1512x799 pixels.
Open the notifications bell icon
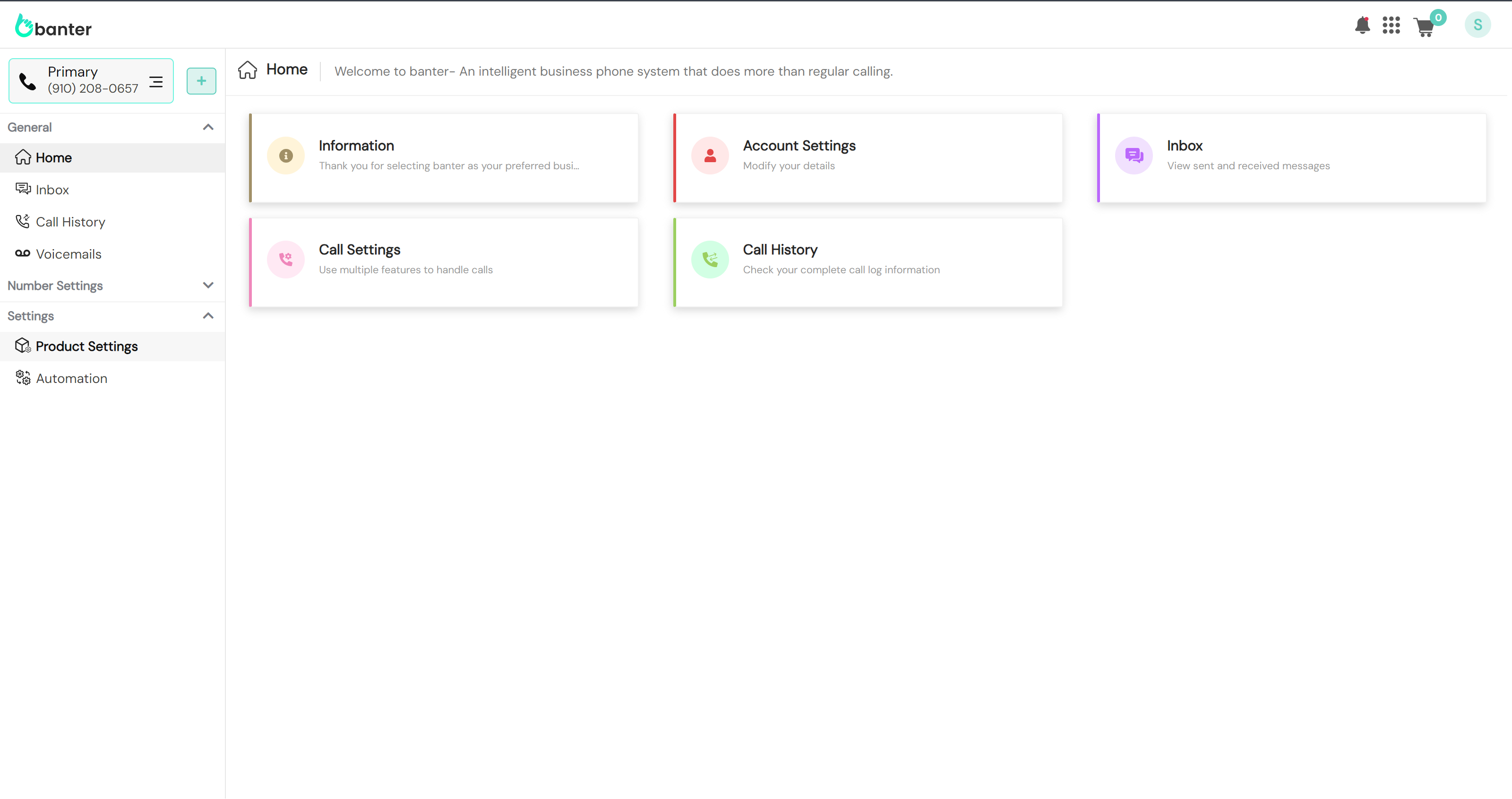1362,25
